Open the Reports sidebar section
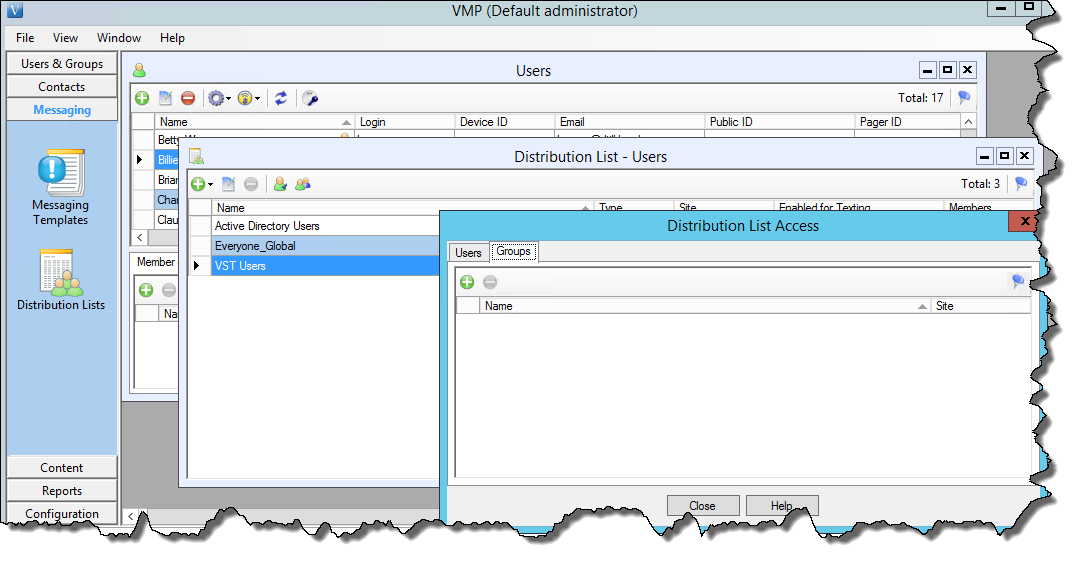The image size is (1088, 566). click(62, 491)
